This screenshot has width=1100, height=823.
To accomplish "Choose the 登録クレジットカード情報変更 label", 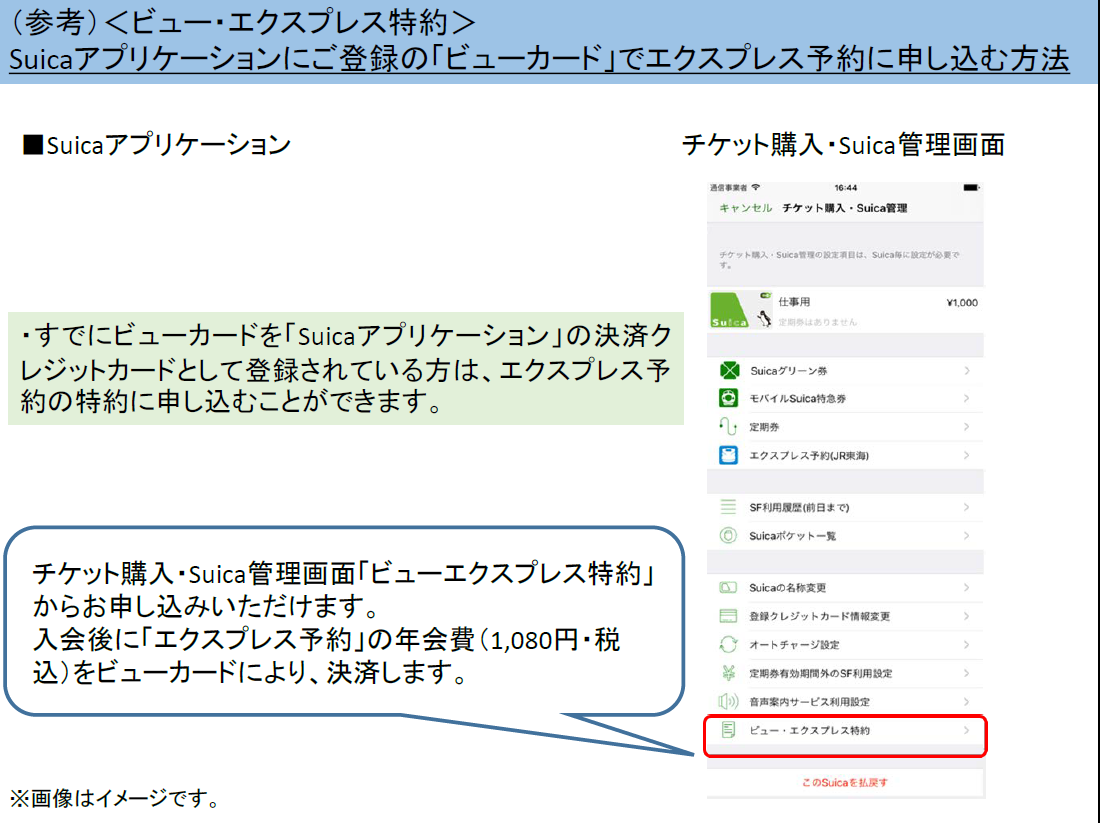I will pyautogui.click(x=819, y=617).
